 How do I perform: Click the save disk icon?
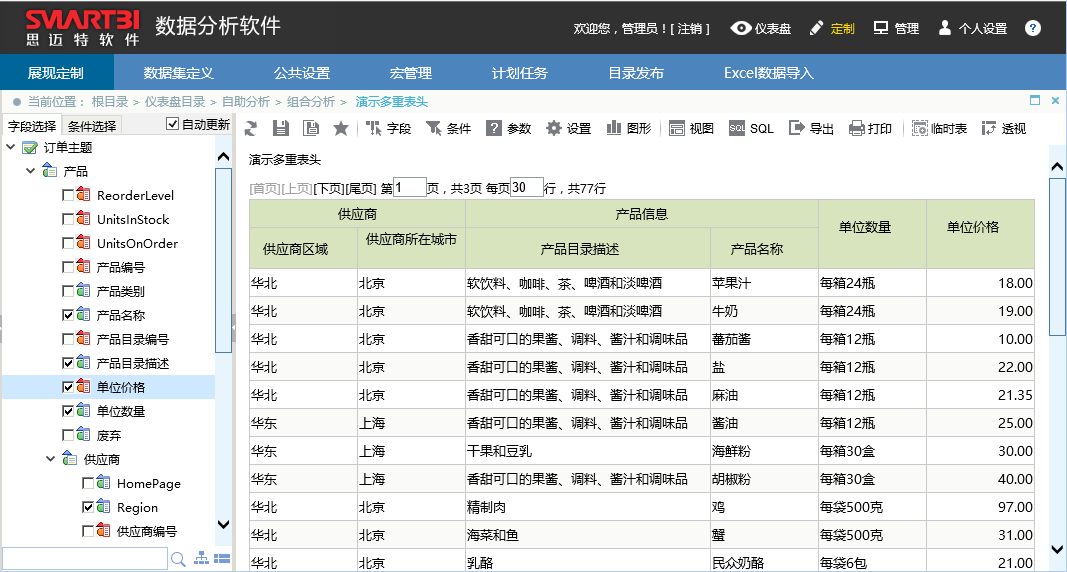281,129
